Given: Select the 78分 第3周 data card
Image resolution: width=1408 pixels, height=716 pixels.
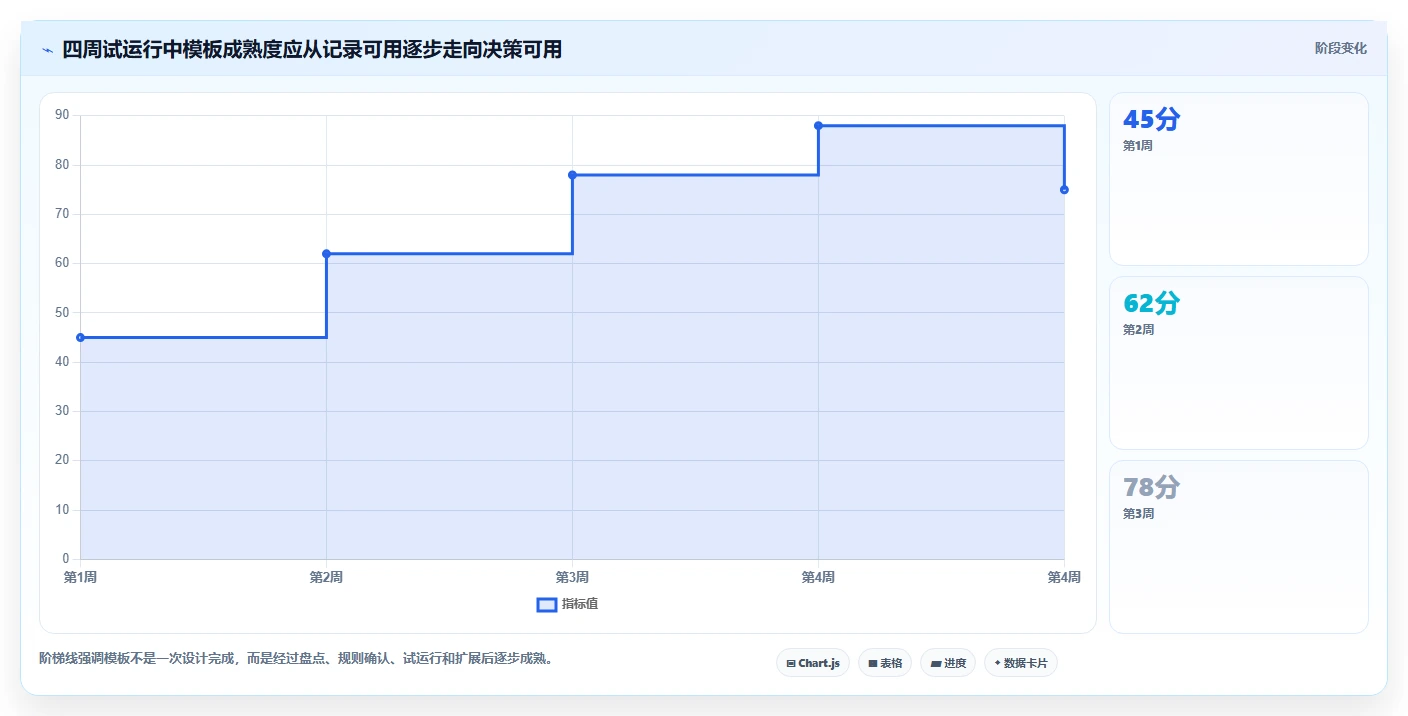Looking at the screenshot, I should pyautogui.click(x=1239, y=547).
